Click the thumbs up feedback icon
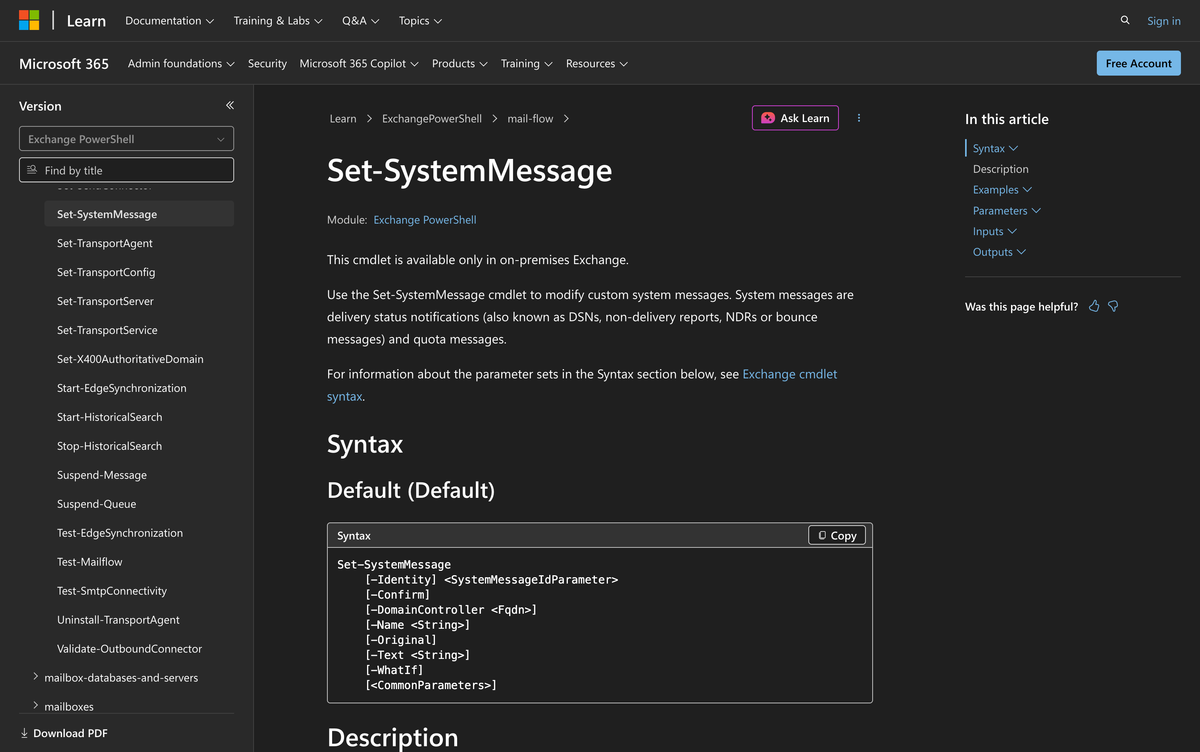Image resolution: width=1200 pixels, height=752 pixels. pos(1094,306)
